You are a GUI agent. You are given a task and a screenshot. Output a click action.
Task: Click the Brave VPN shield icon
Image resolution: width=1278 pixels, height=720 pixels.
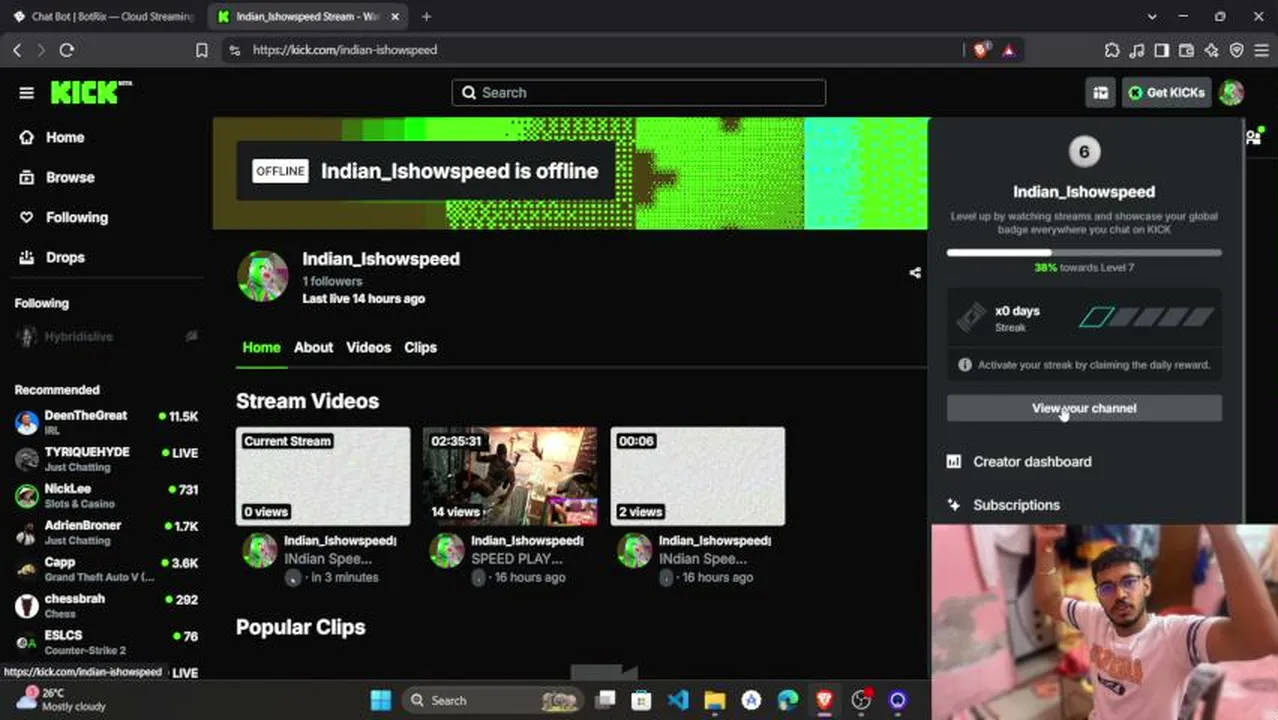pyautogui.click(x=1236, y=49)
